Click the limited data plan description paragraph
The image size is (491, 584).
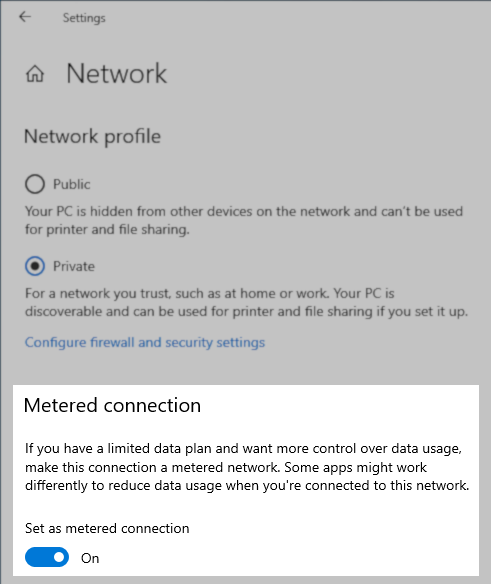coord(247,467)
